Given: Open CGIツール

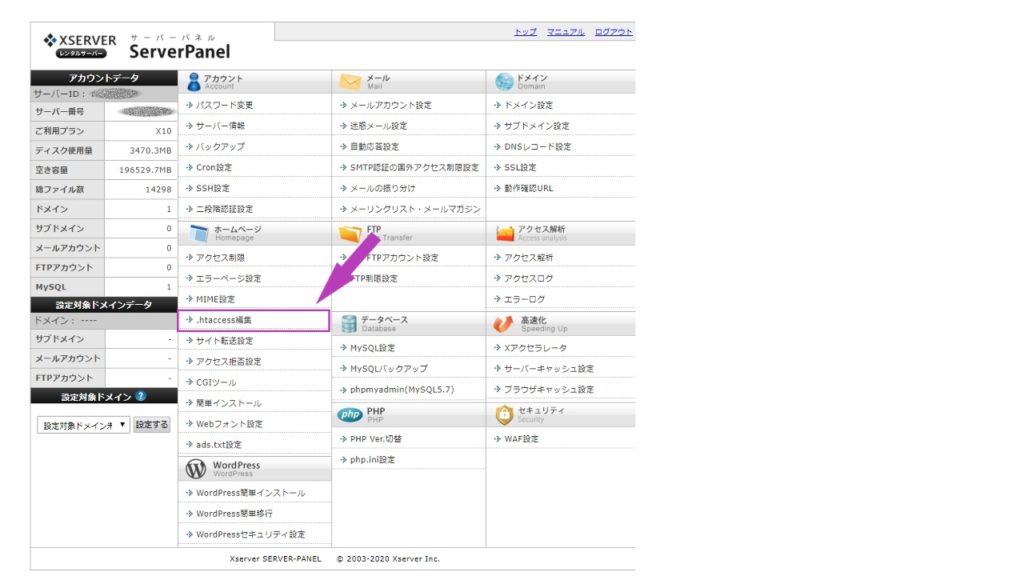Looking at the screenshot, I should click(216, 382).
